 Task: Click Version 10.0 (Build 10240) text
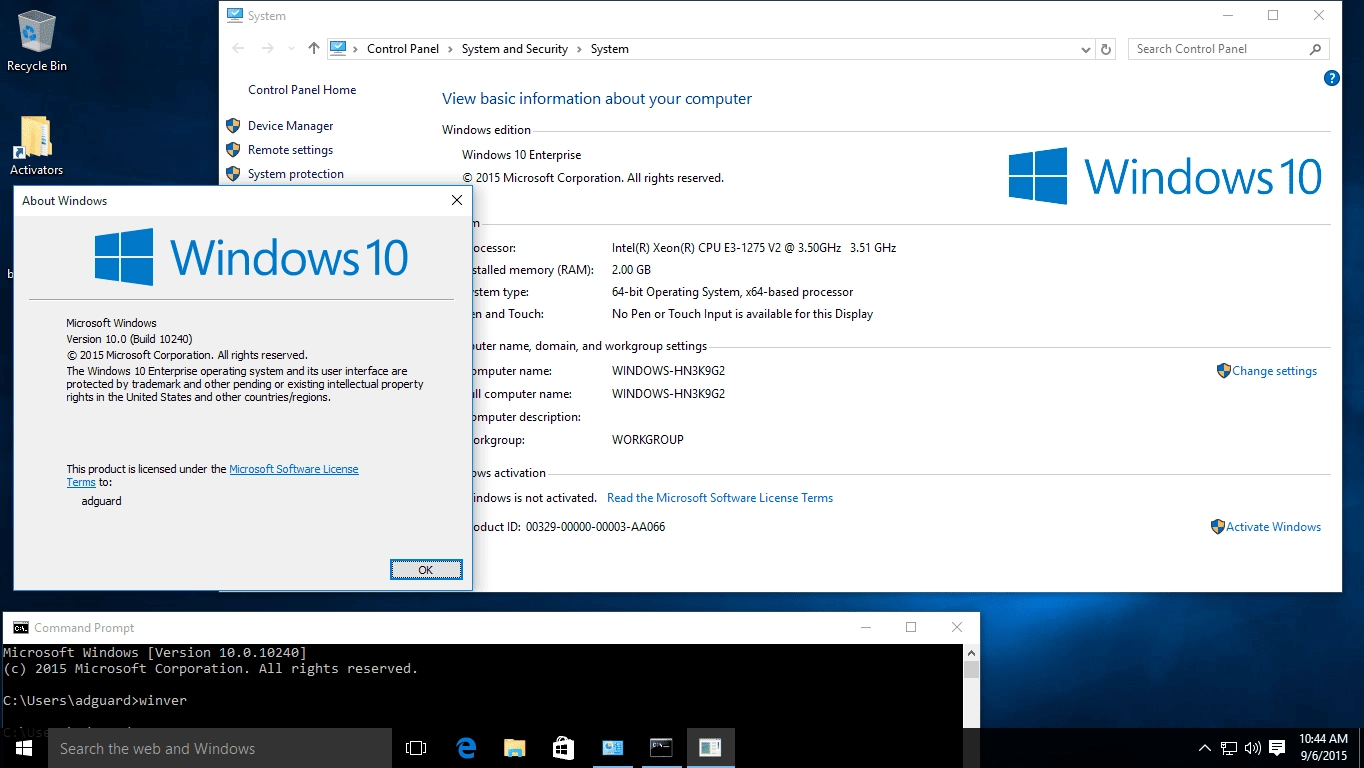coord(129,339)
